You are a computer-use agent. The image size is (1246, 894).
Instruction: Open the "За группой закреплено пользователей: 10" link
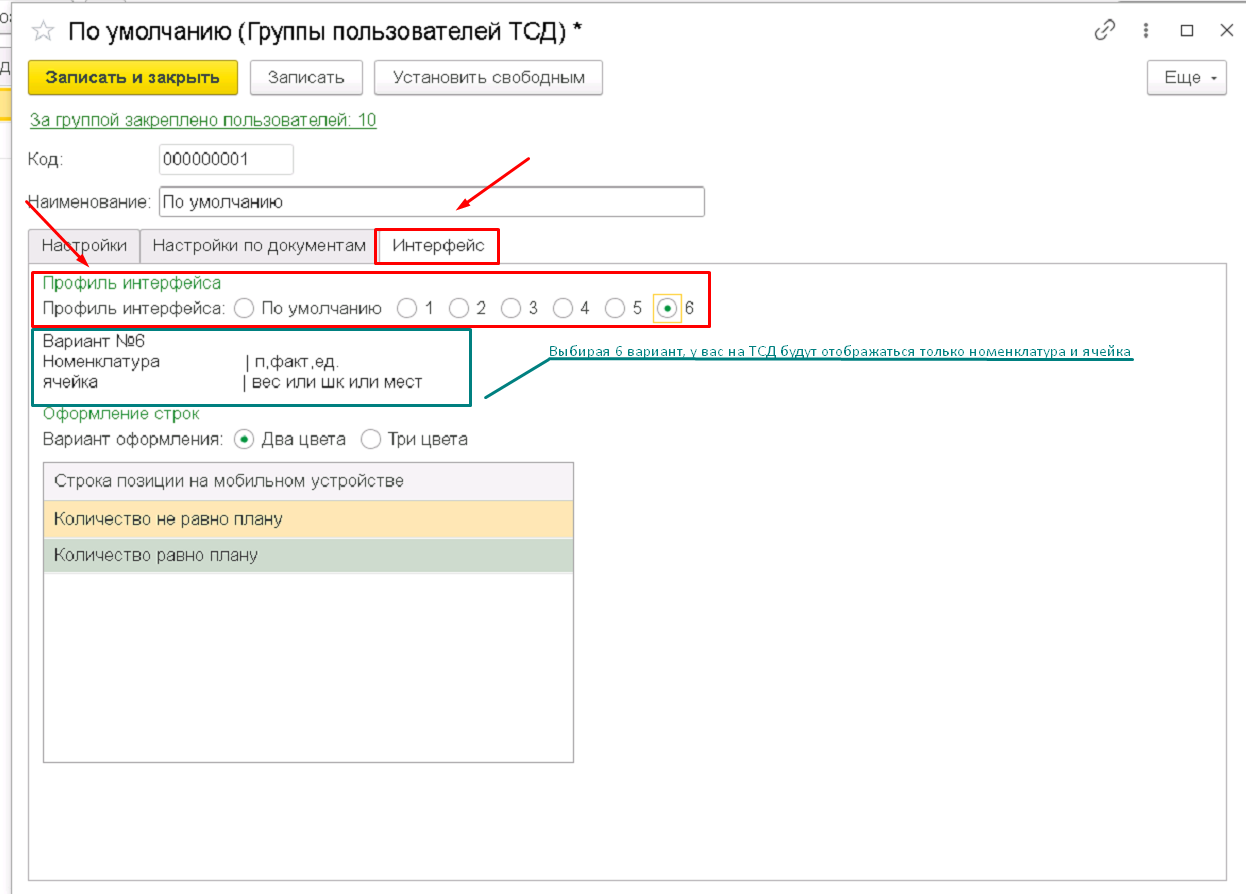[203, 120]
